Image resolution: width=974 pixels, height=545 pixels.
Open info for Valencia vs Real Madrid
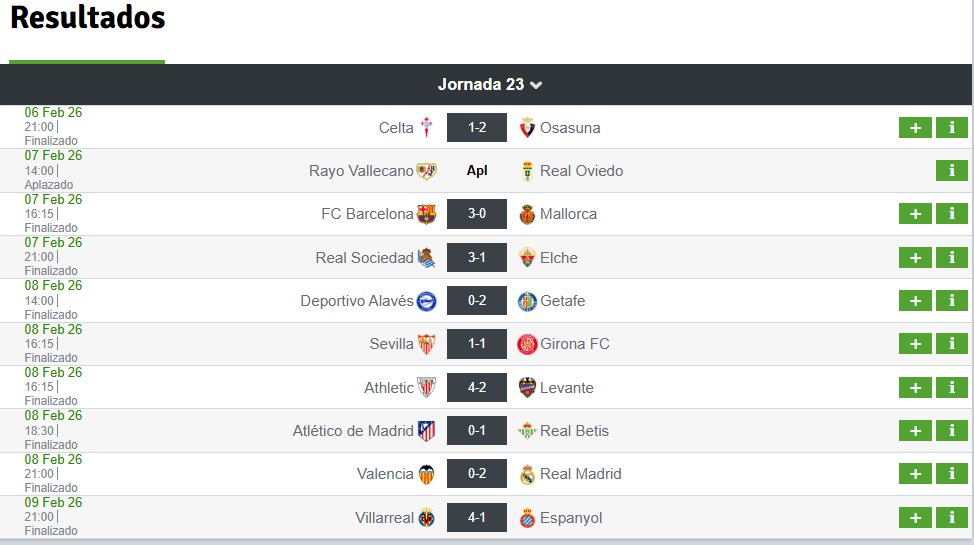[951, 474]
